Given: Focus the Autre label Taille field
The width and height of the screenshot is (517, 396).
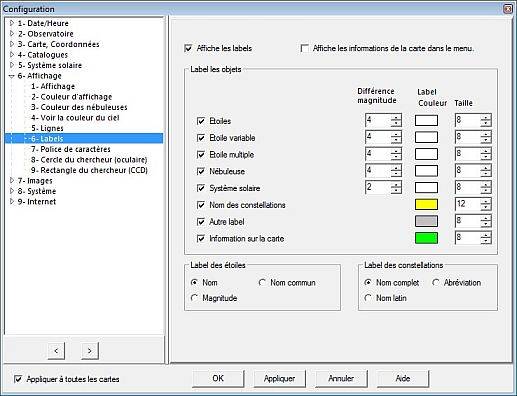Looking at the screenshot, I should tap(468, 221).
